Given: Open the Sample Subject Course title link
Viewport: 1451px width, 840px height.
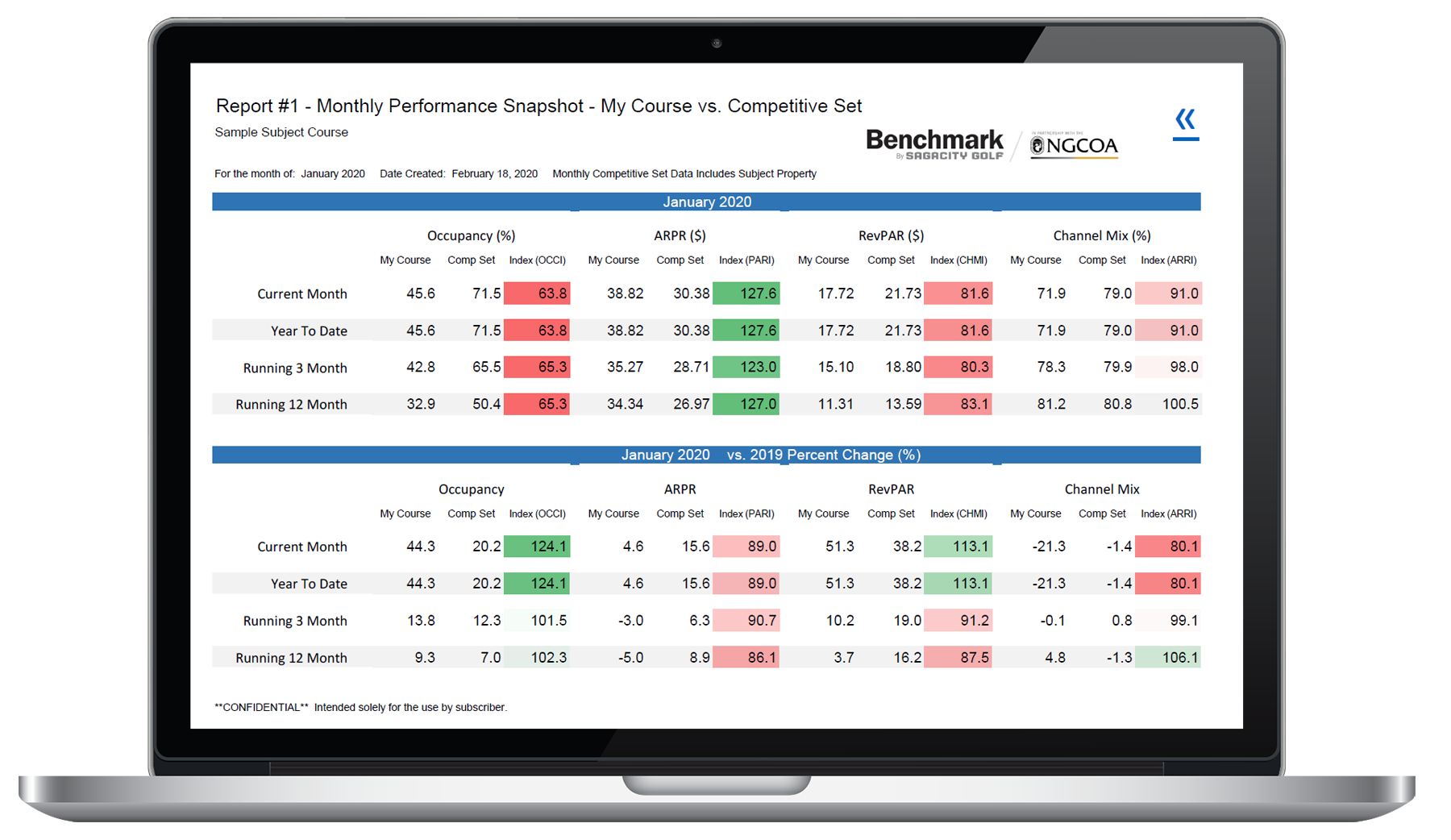Looking at the screenshot, I should pyautogui.click(x=281, y=131).
